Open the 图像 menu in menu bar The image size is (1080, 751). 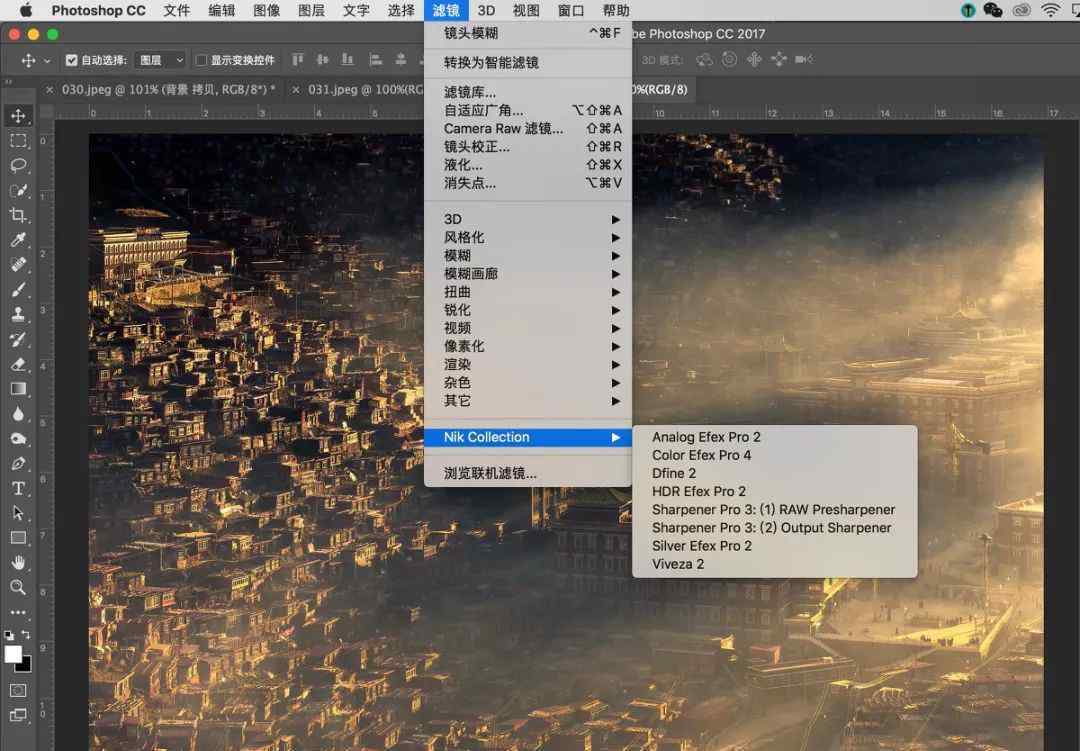coord(267,10)
